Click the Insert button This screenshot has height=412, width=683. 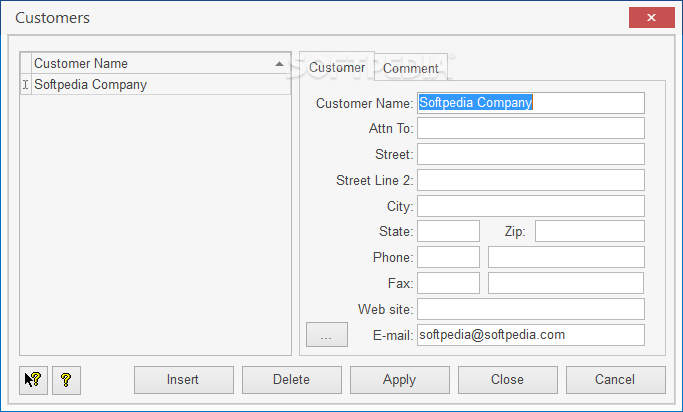coord(183,380)
